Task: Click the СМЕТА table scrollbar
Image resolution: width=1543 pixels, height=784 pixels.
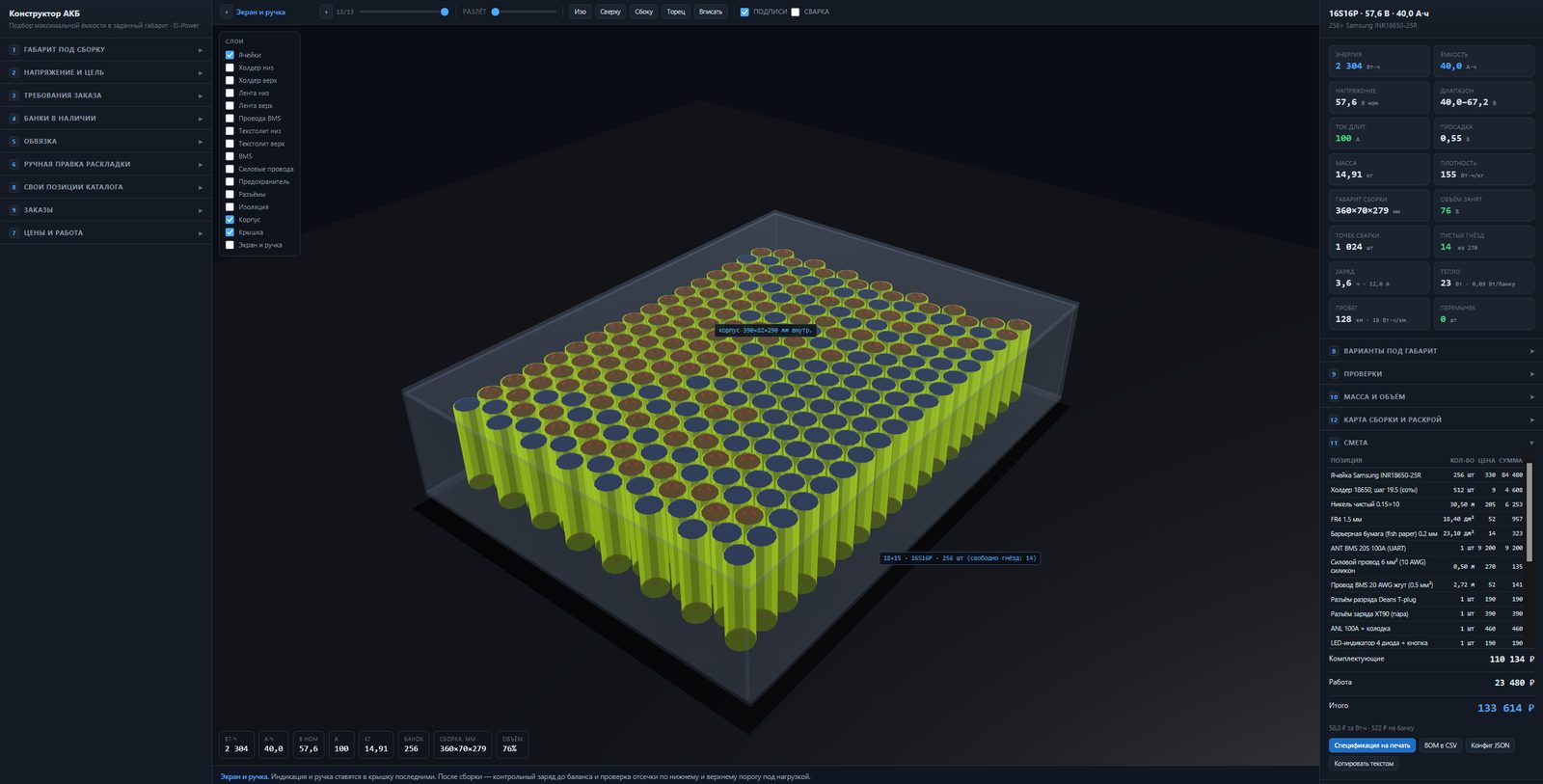Action: pos(1529,512)
